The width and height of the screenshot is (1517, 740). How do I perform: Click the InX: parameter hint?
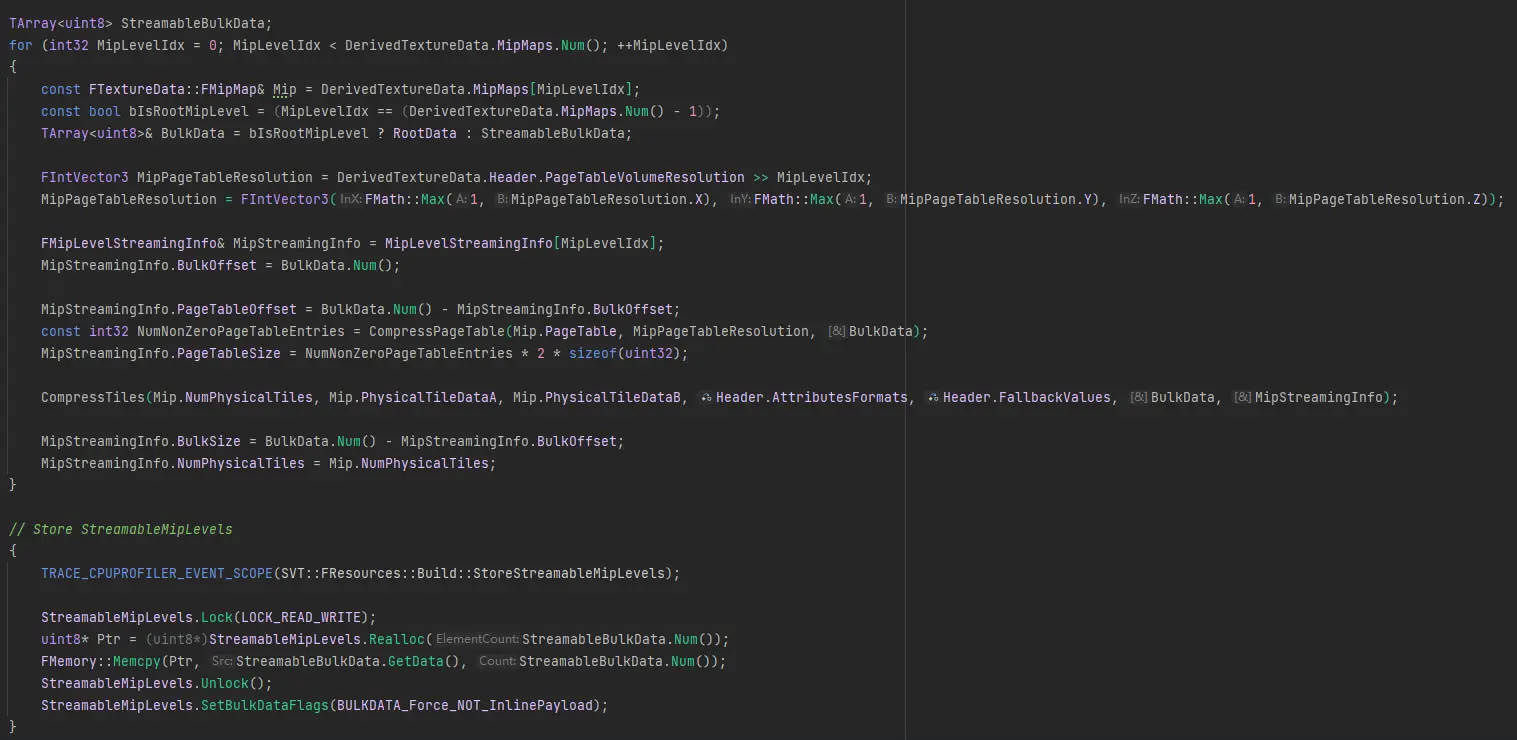[350, 200]
